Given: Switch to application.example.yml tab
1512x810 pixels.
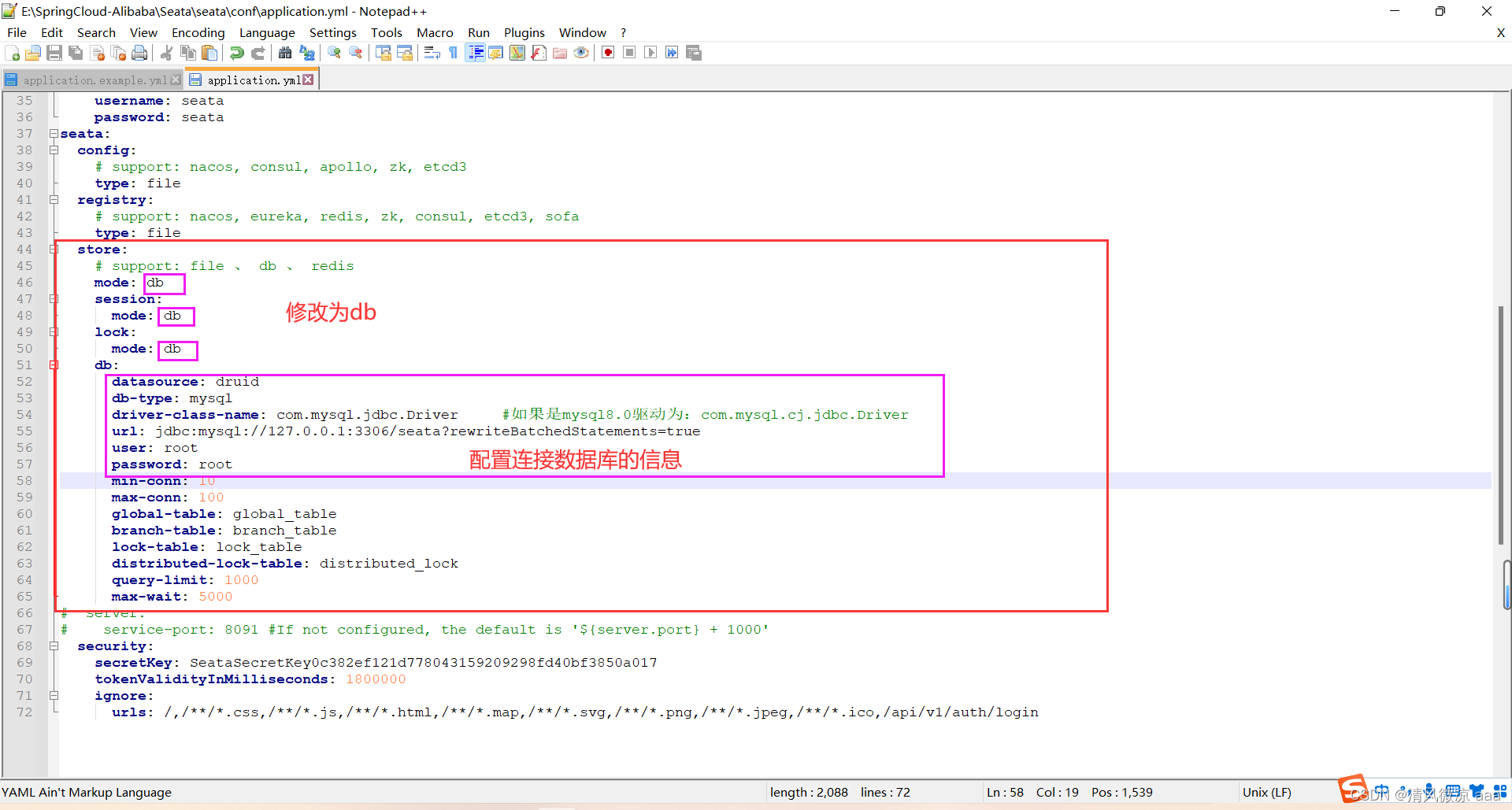Looking at the screenshot, I should (93, 80).
